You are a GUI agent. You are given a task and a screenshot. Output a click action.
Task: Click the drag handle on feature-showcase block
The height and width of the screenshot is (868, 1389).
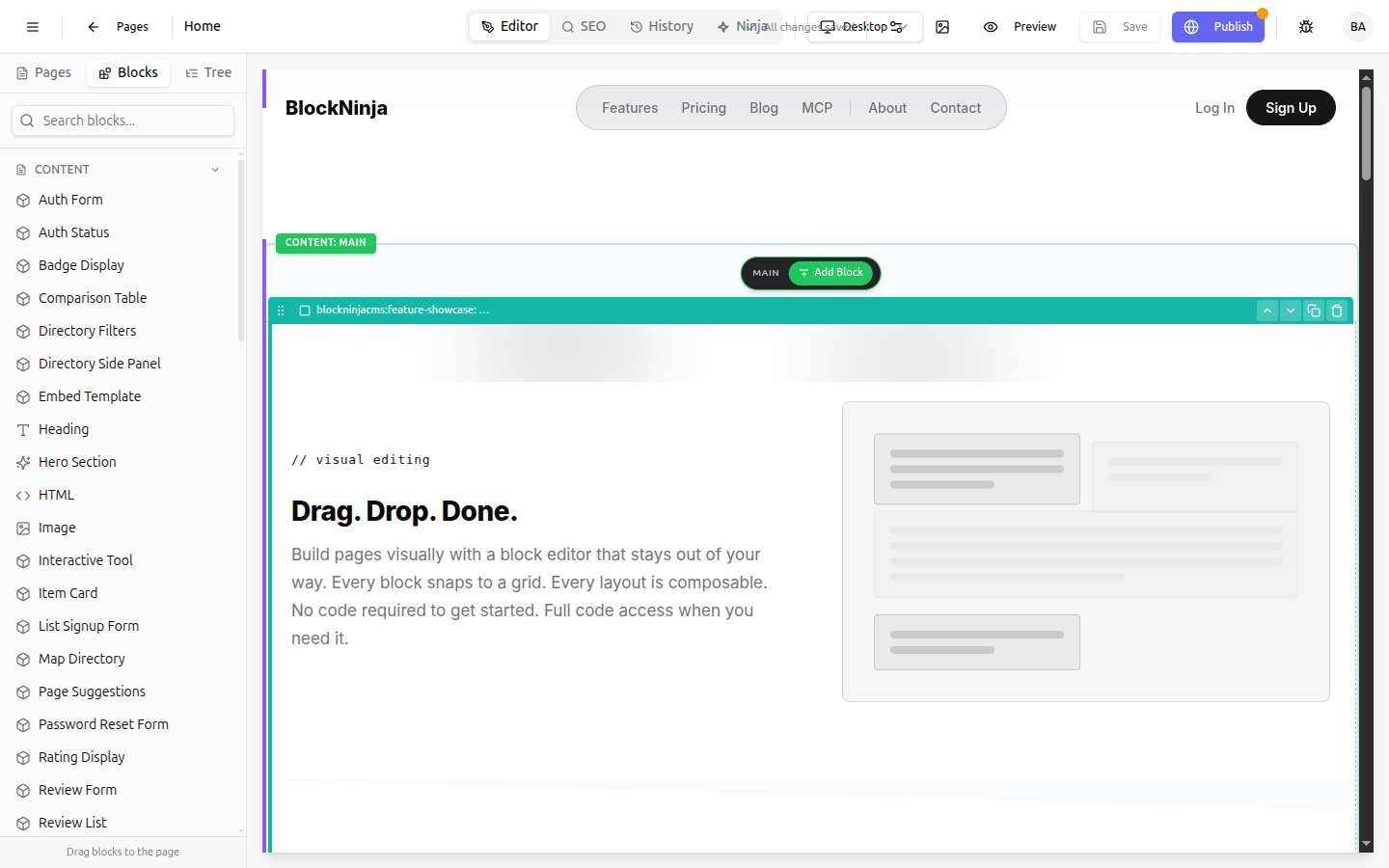281,311
